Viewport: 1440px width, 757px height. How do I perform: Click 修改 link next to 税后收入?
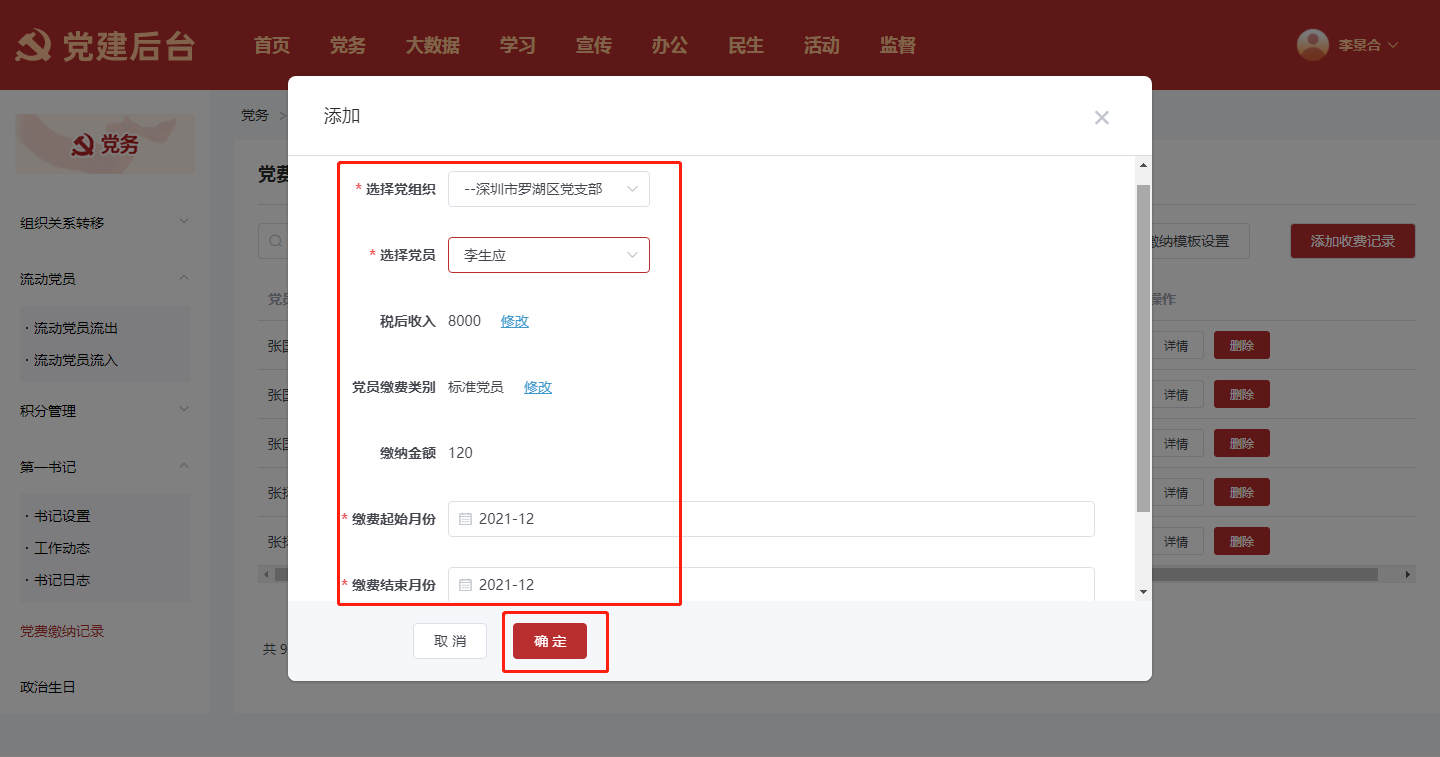click(514, 321)
